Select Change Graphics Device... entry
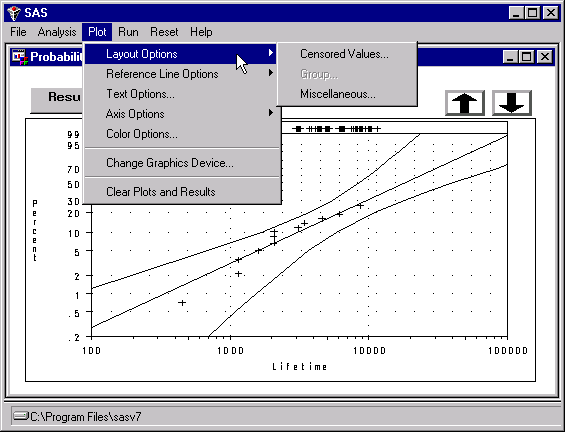The width and height of the screenshot is (565, 432). point(181,163)
